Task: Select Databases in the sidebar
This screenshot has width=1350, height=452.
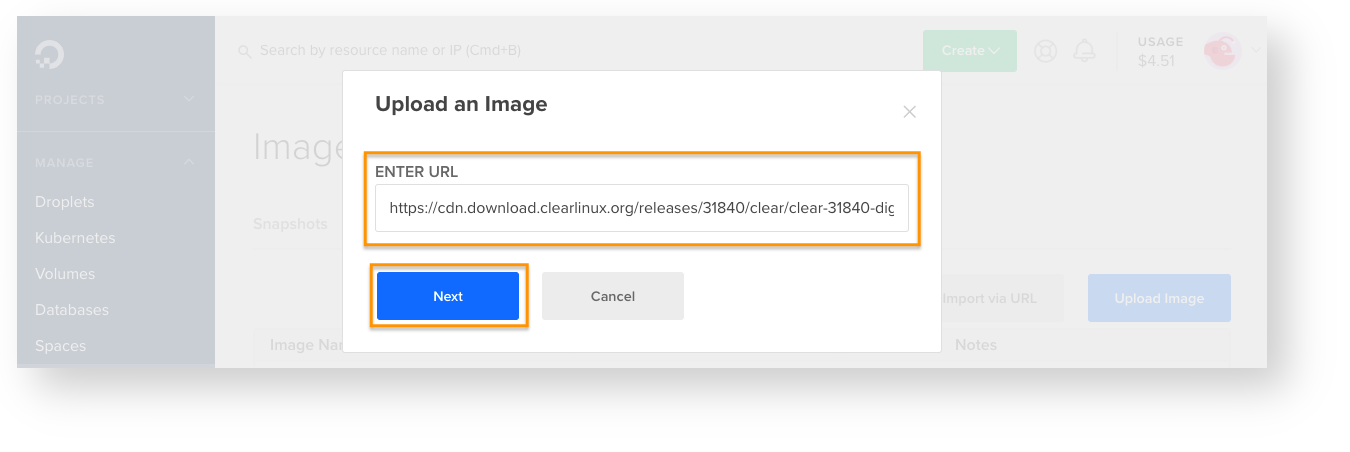Action: (x=72, y=310)
